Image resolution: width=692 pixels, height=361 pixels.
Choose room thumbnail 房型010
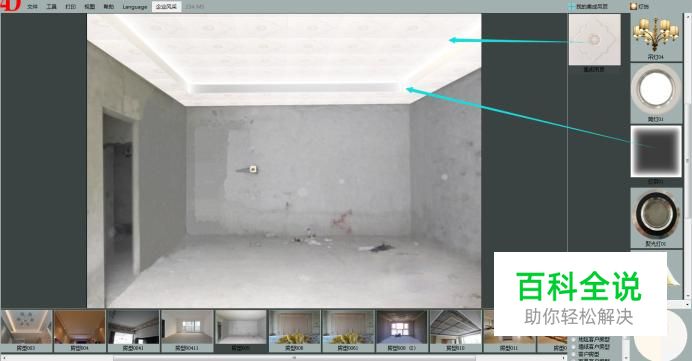455,331
